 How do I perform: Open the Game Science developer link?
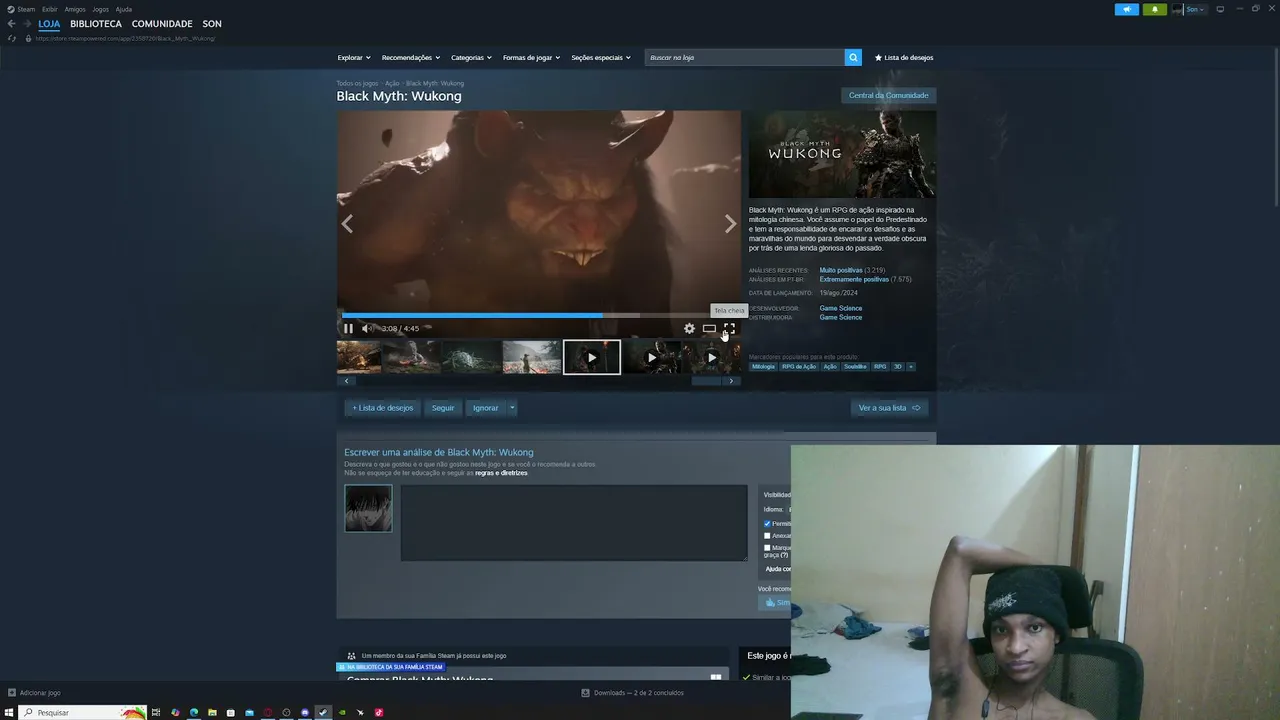coord(841,308)
